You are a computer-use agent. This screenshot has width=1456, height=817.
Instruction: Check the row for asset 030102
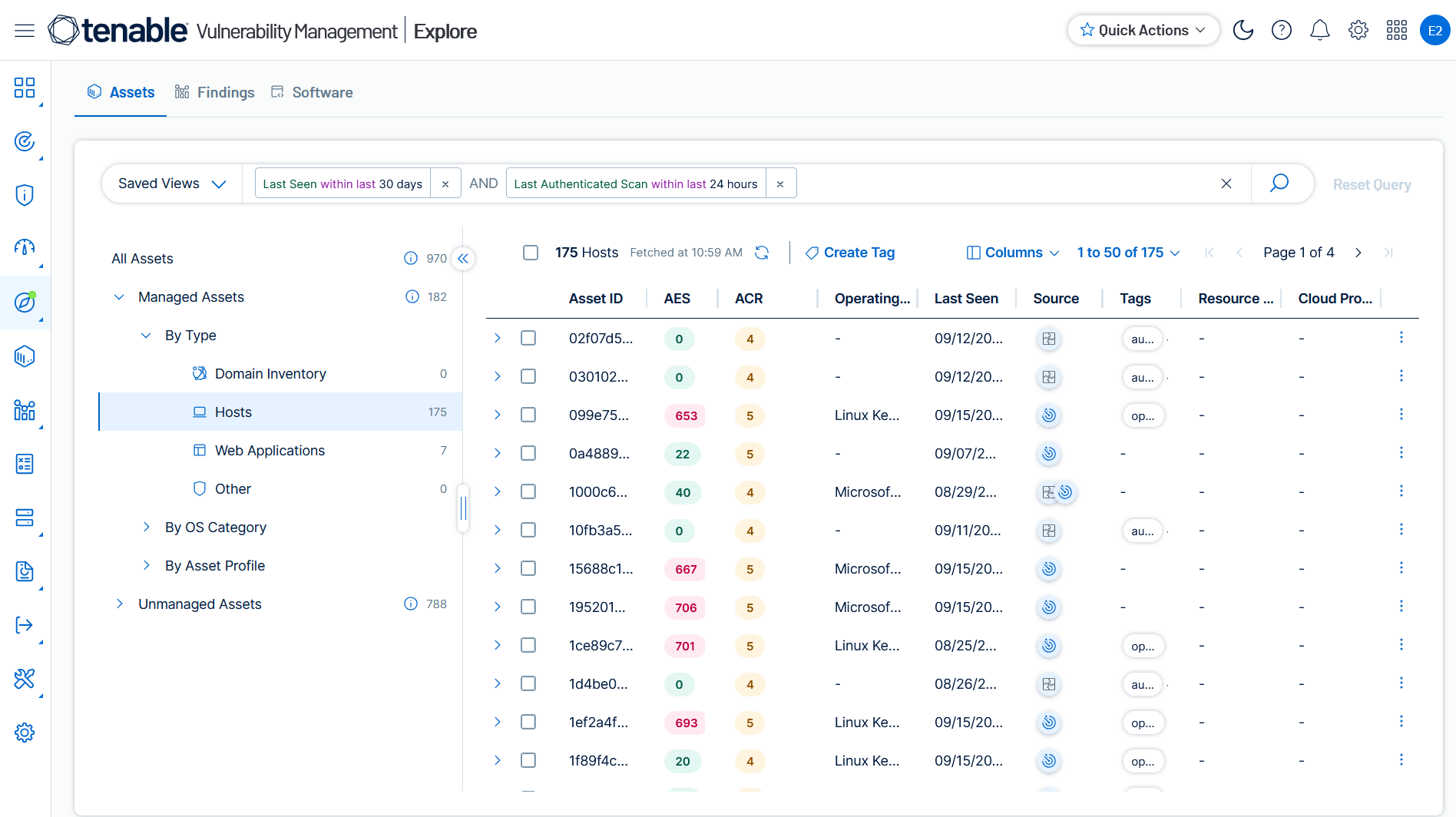point(528,376)
